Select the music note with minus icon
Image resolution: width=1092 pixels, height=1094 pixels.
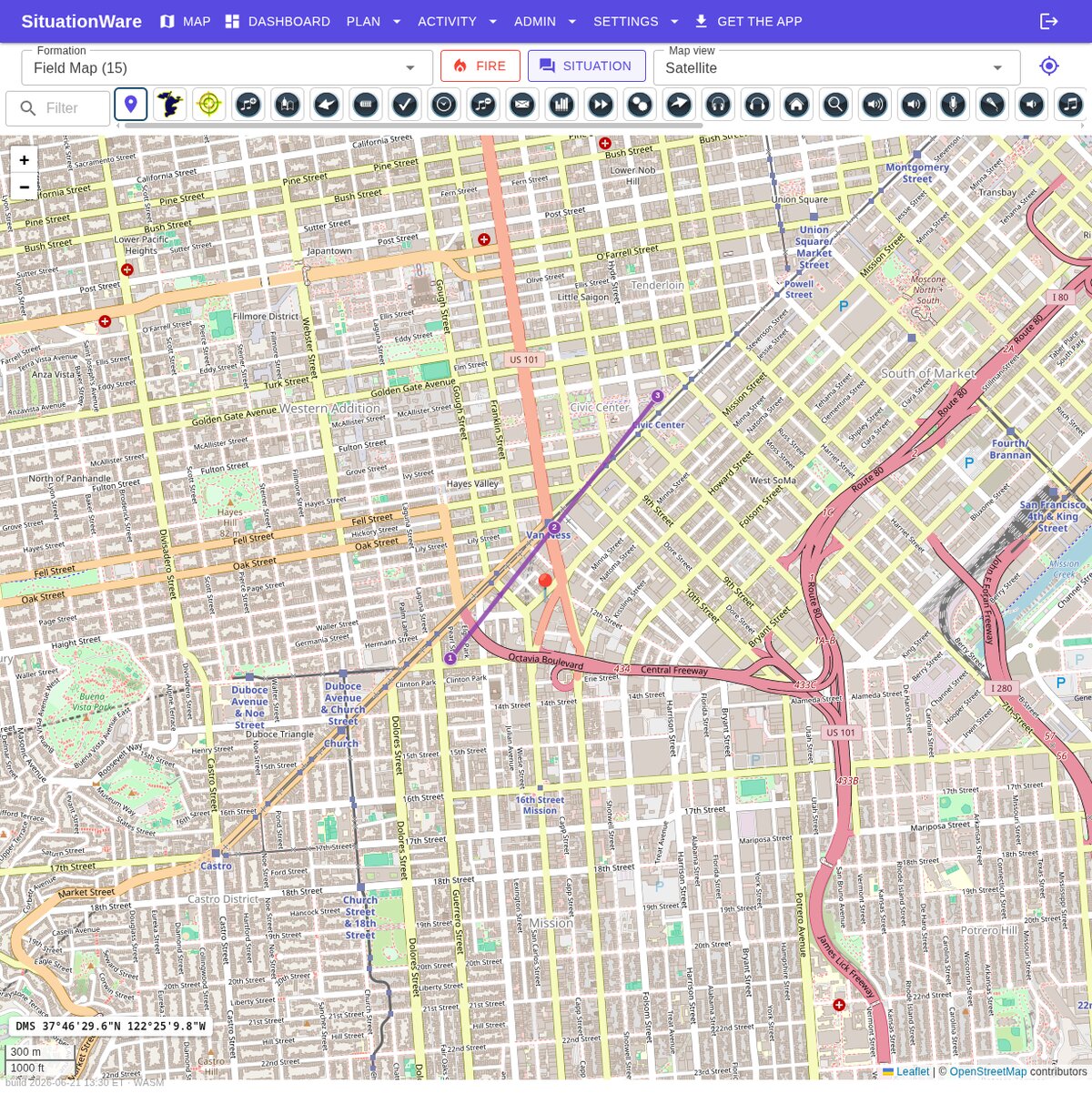pos(482,105)
